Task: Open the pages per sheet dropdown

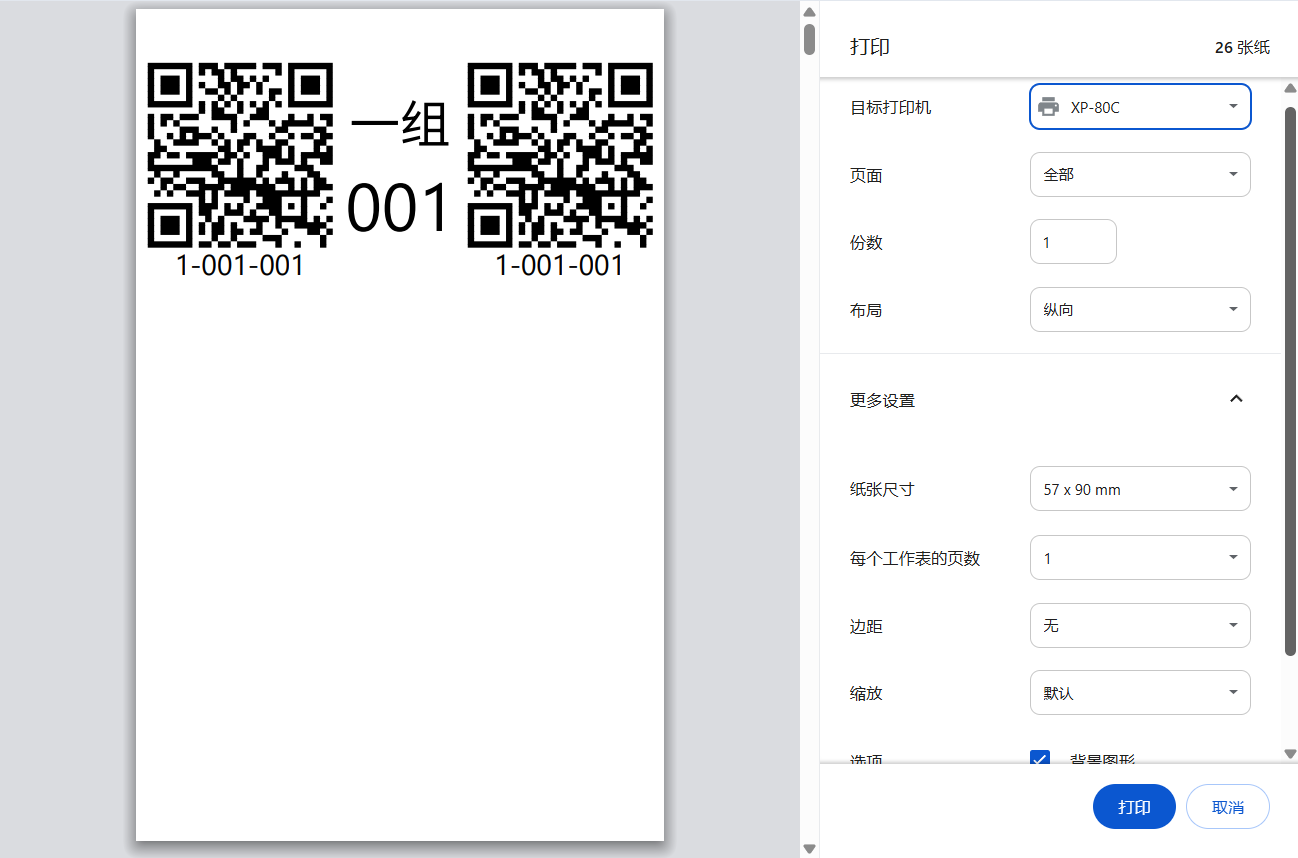Action: [x=1140, y=558]
